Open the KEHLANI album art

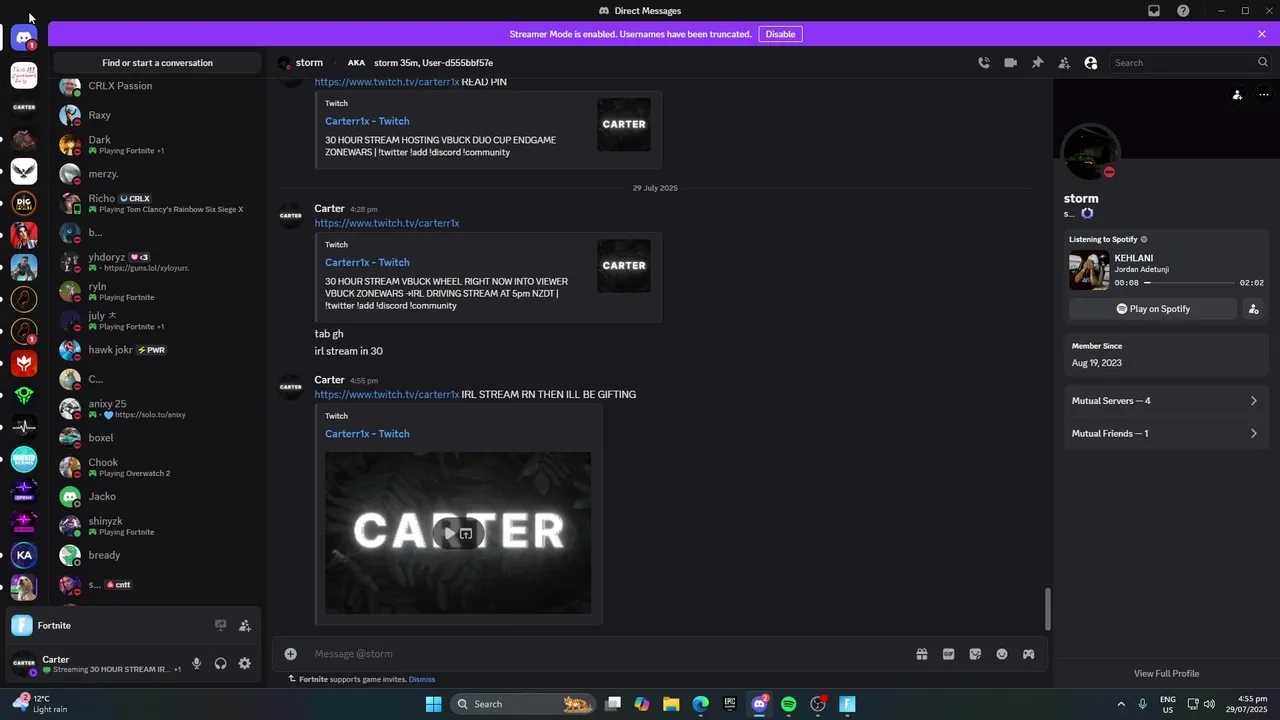(x=1089, y=271)
